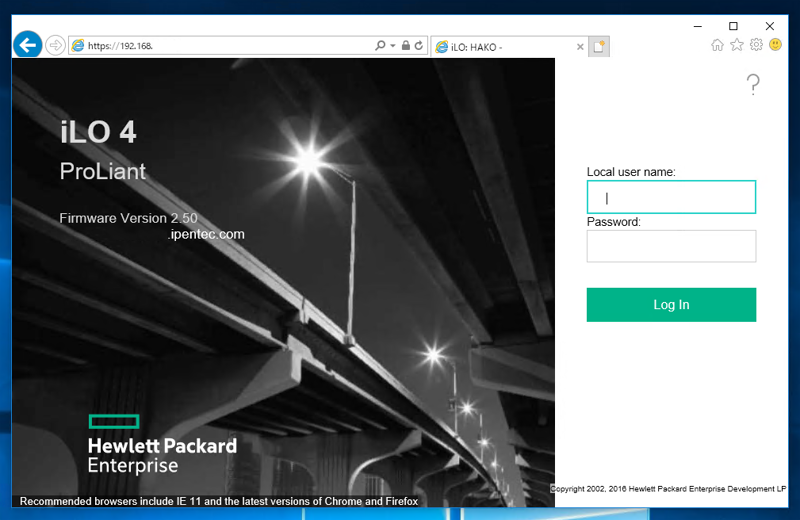The image size is (800, 520).
Task: Open iLO help via the question mark
Action: click(x=753, y=84)
